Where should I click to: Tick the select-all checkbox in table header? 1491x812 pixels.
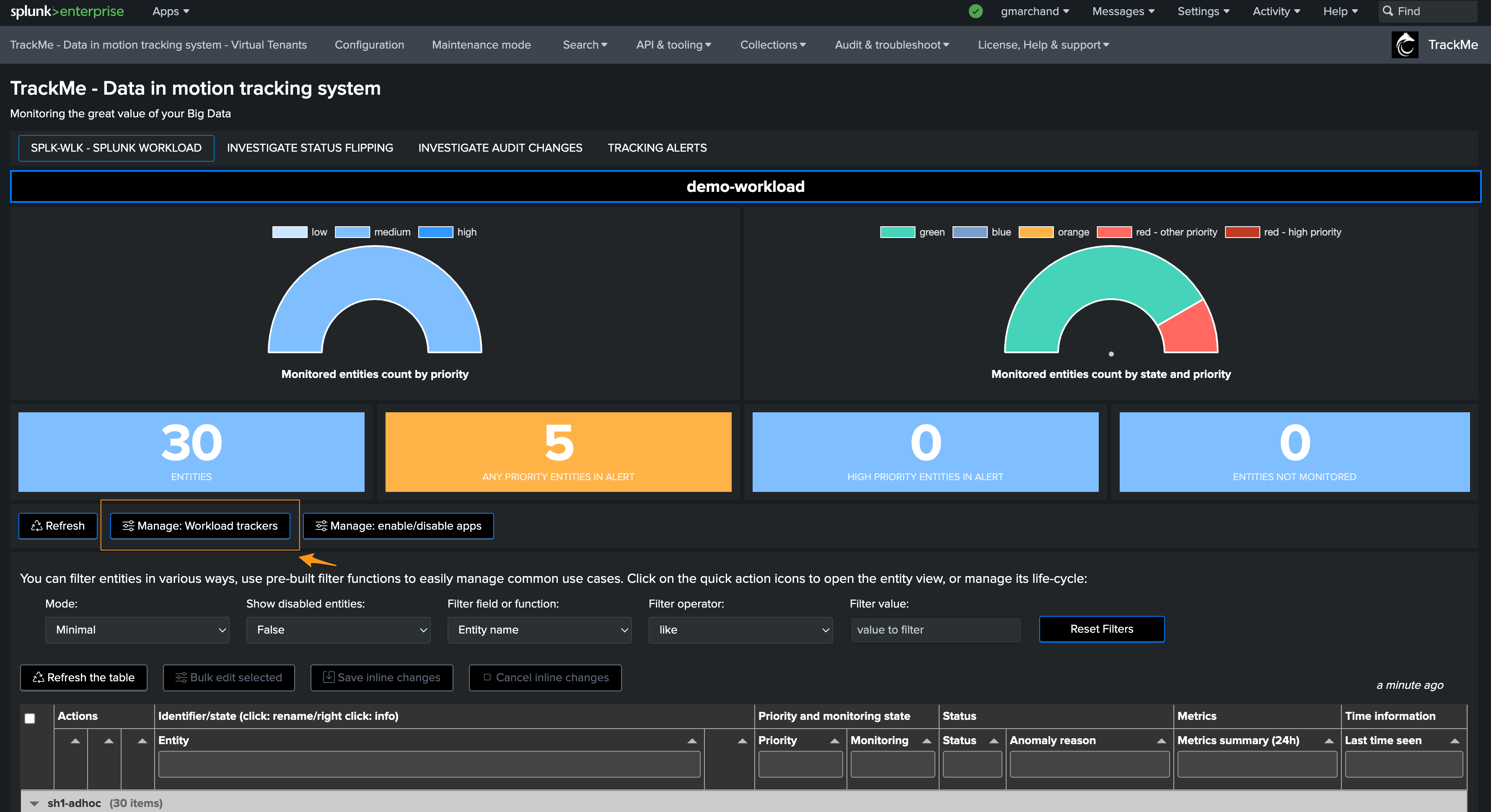(x=30, y=718)
